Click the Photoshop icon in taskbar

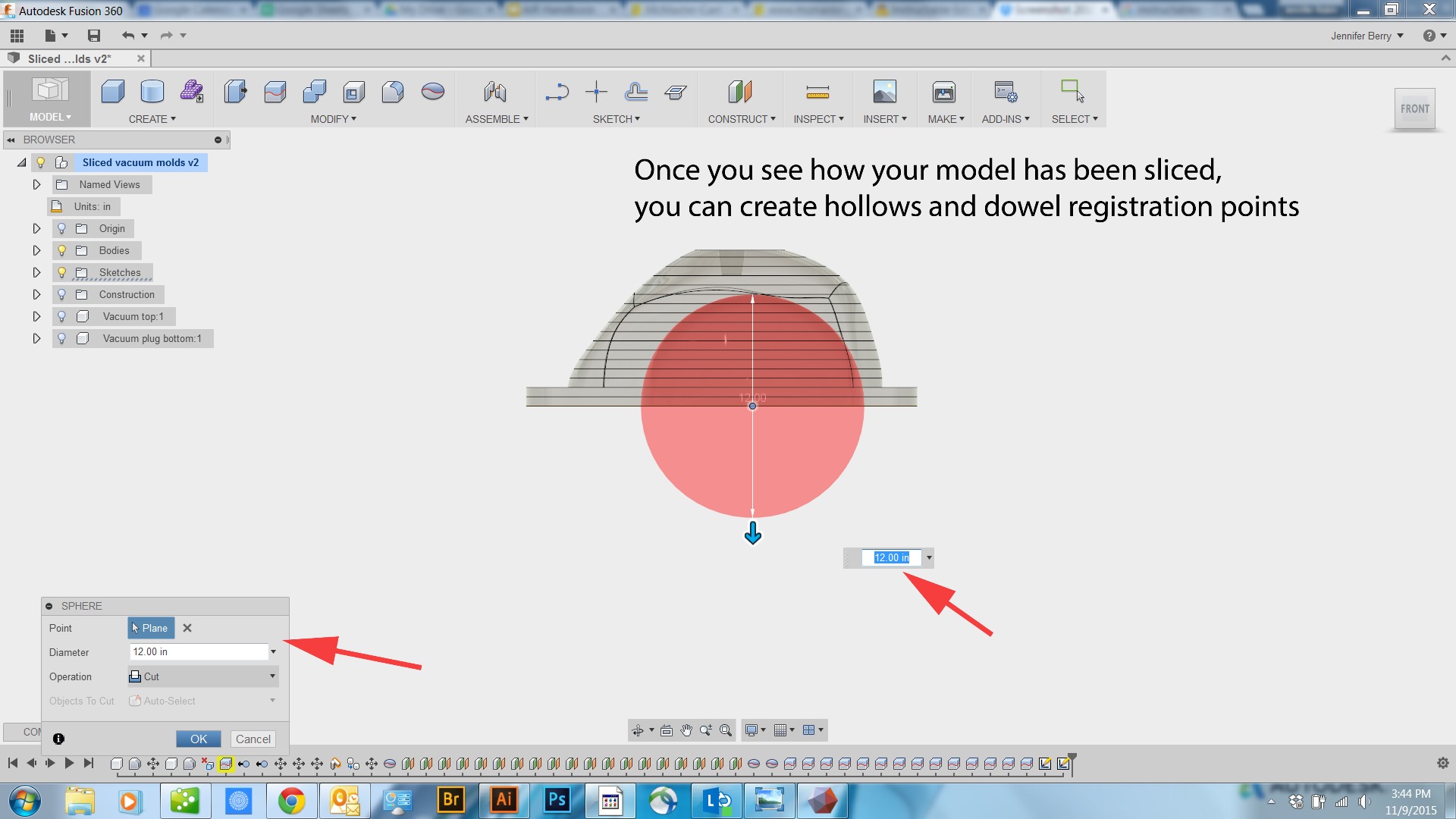point(557,800)
